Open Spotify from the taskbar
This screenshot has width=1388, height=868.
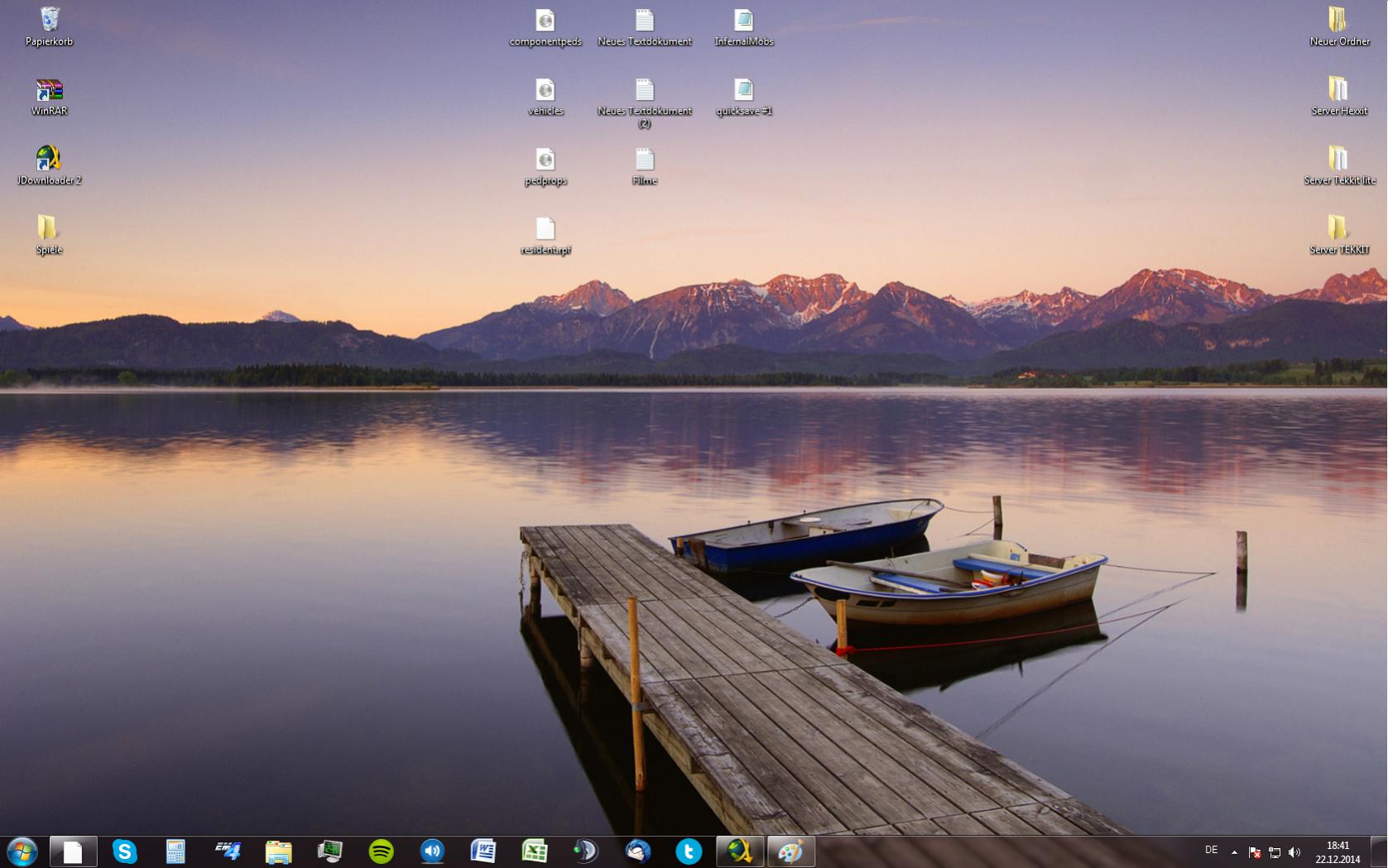[x=381, y=851]
